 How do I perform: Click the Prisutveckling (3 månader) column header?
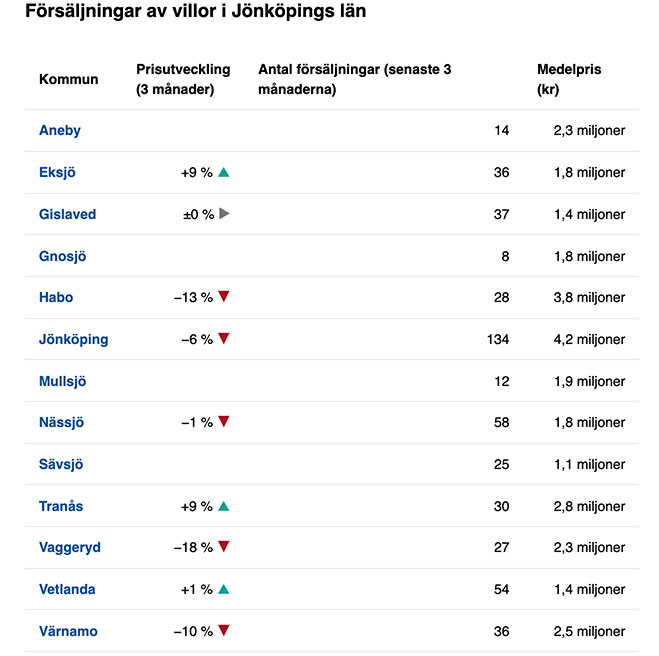[x=183, y=79]
